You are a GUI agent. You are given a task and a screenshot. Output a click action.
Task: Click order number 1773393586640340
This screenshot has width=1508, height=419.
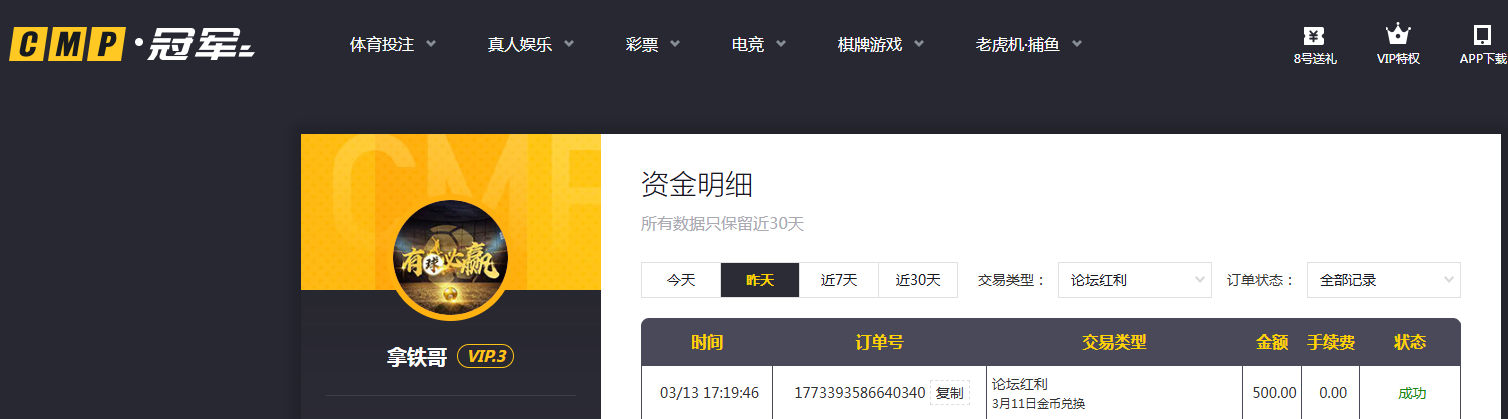click(x=859, y=393)
